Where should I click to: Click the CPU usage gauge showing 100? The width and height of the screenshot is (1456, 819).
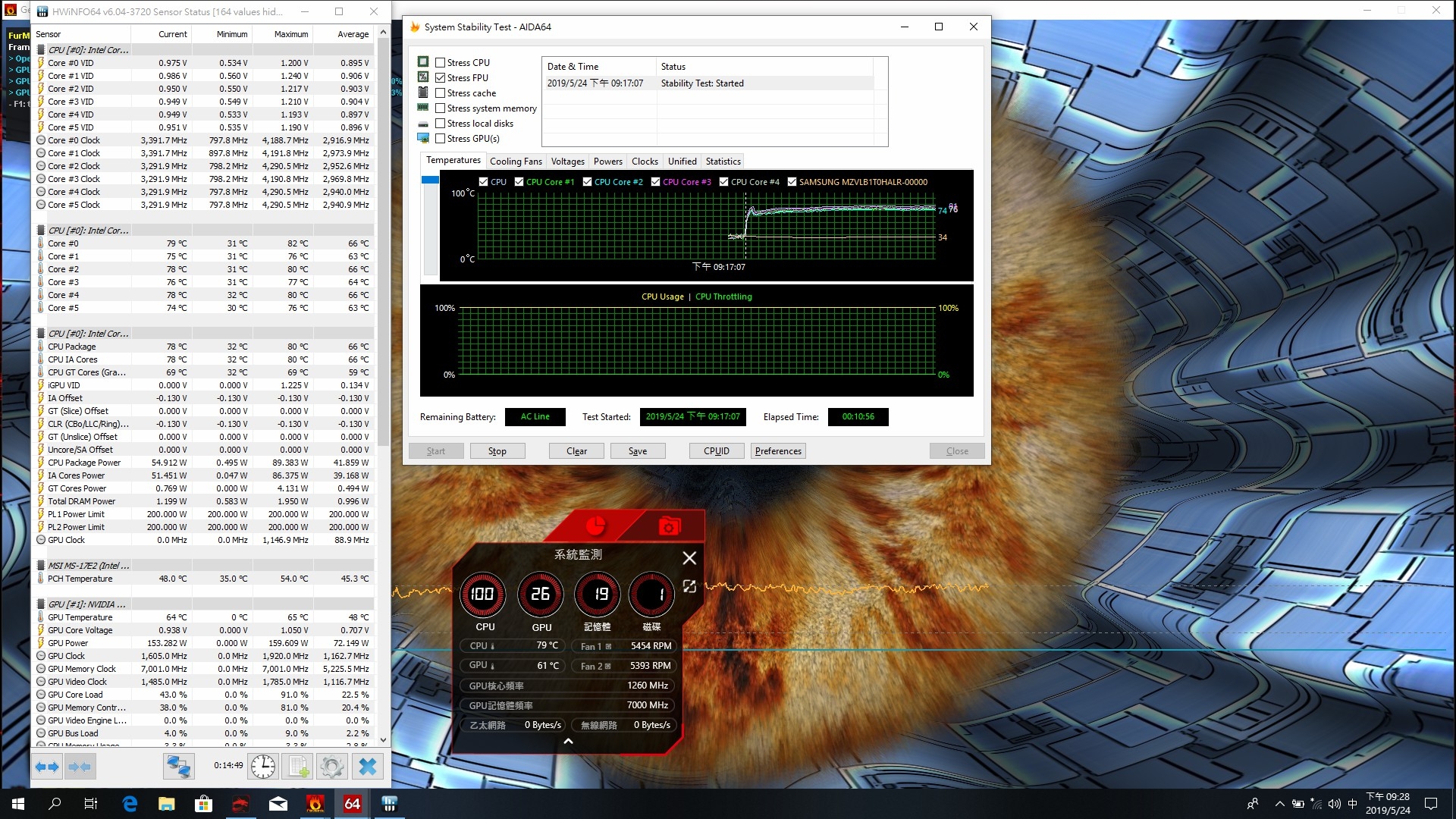pyautogui.click(x=483, y=595)
